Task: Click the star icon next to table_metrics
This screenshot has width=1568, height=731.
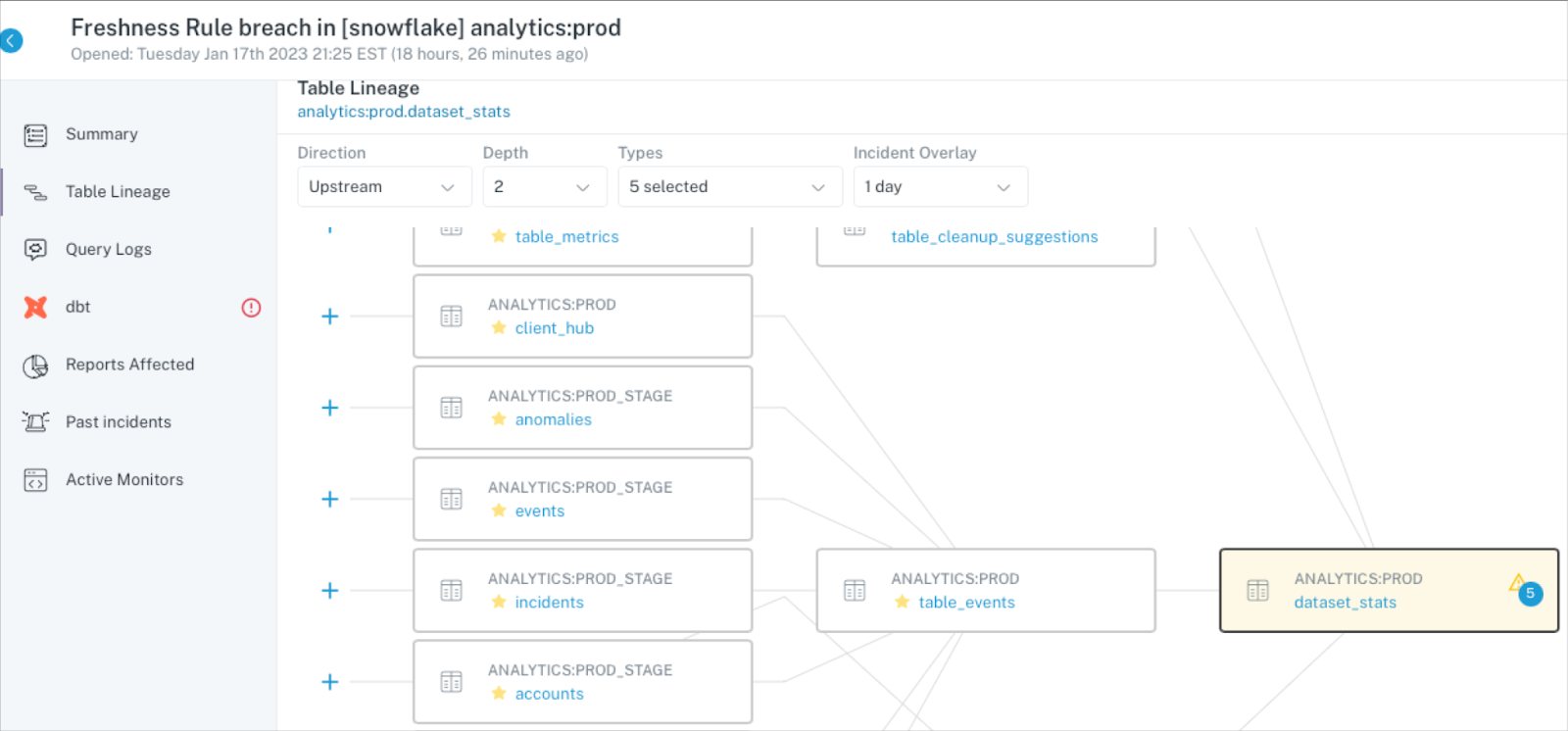Action: pos(499,236)
